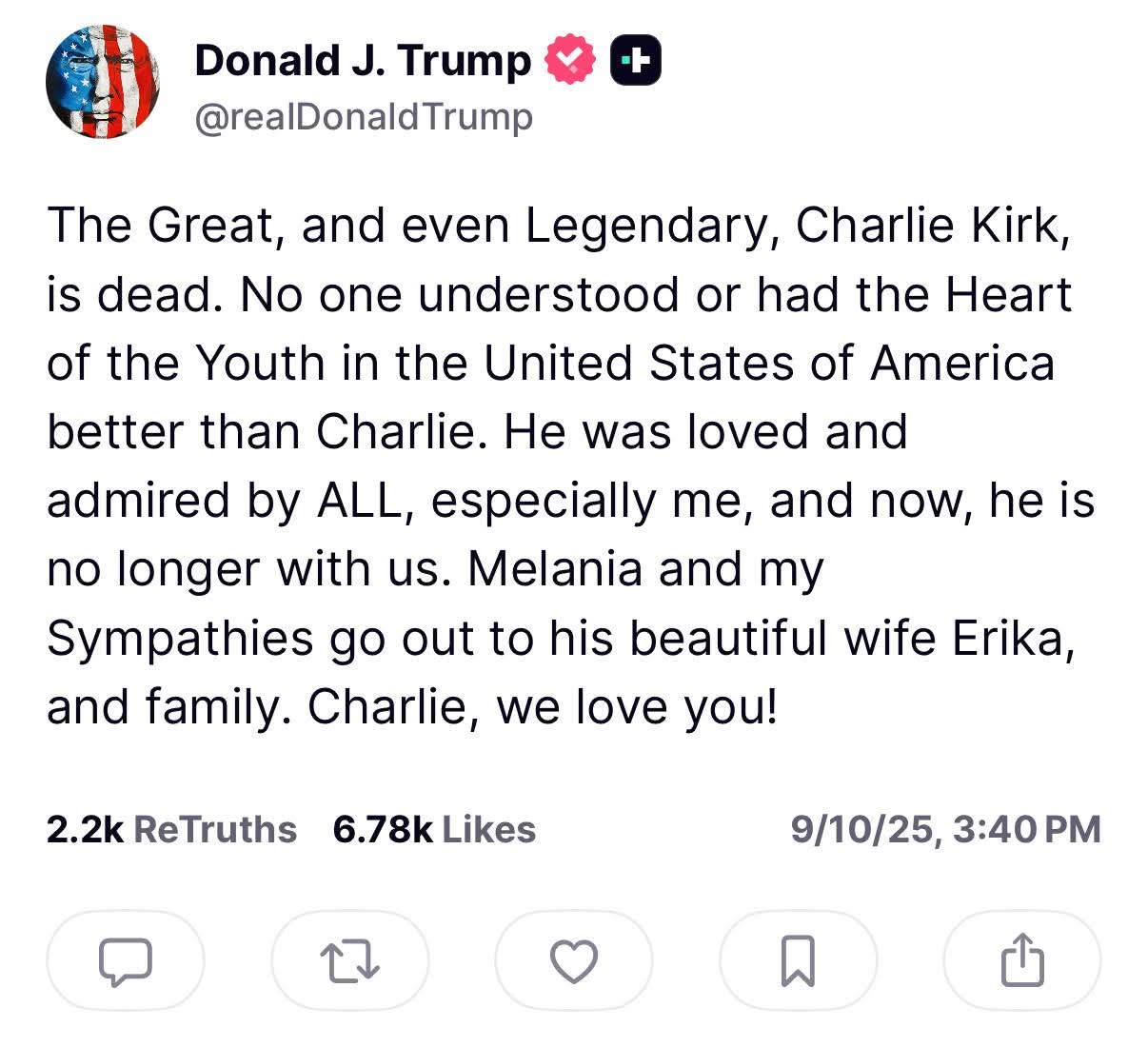Bookmark this Truth with the bookmark icon

[798, 960]
